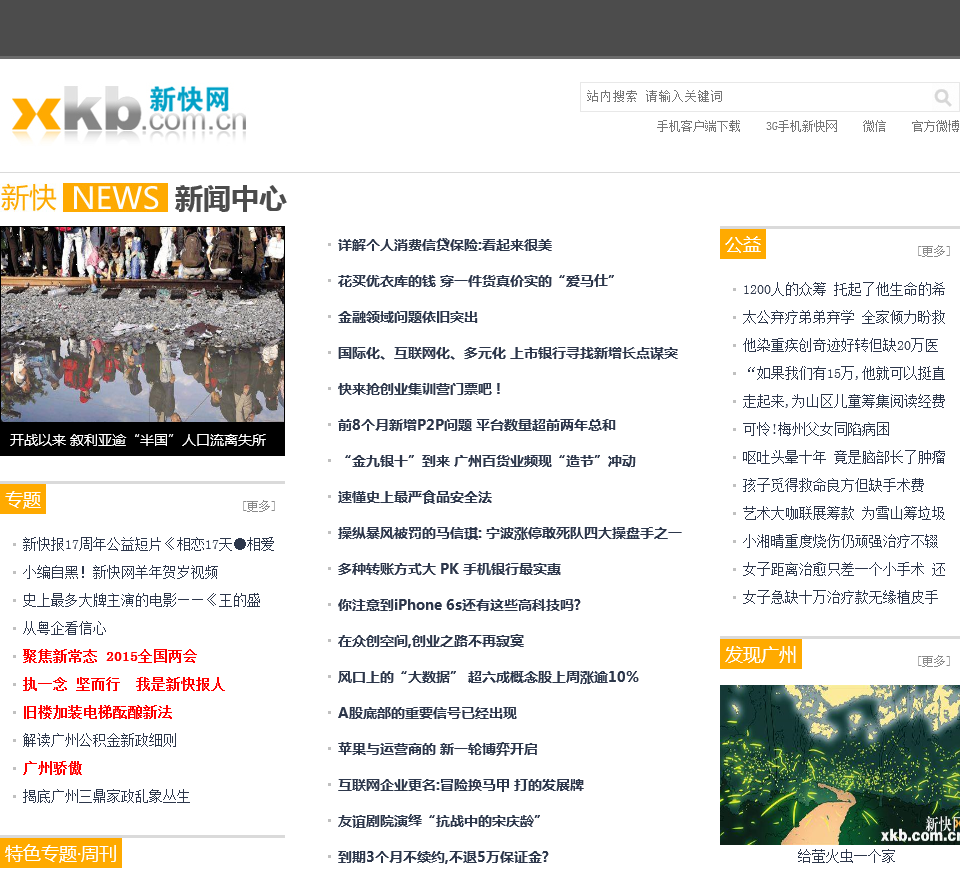Open article 你注意到iPhone 6s还有这些高科技吗
The width and height of the screenshot is (960, 873).
(x=459, y=605)
